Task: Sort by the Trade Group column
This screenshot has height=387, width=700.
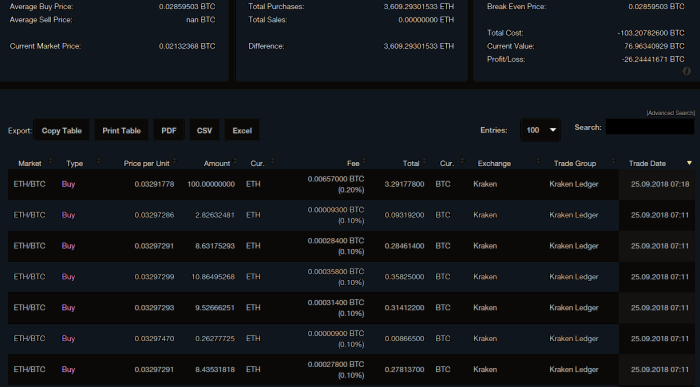Action: [x=575, y=163]
